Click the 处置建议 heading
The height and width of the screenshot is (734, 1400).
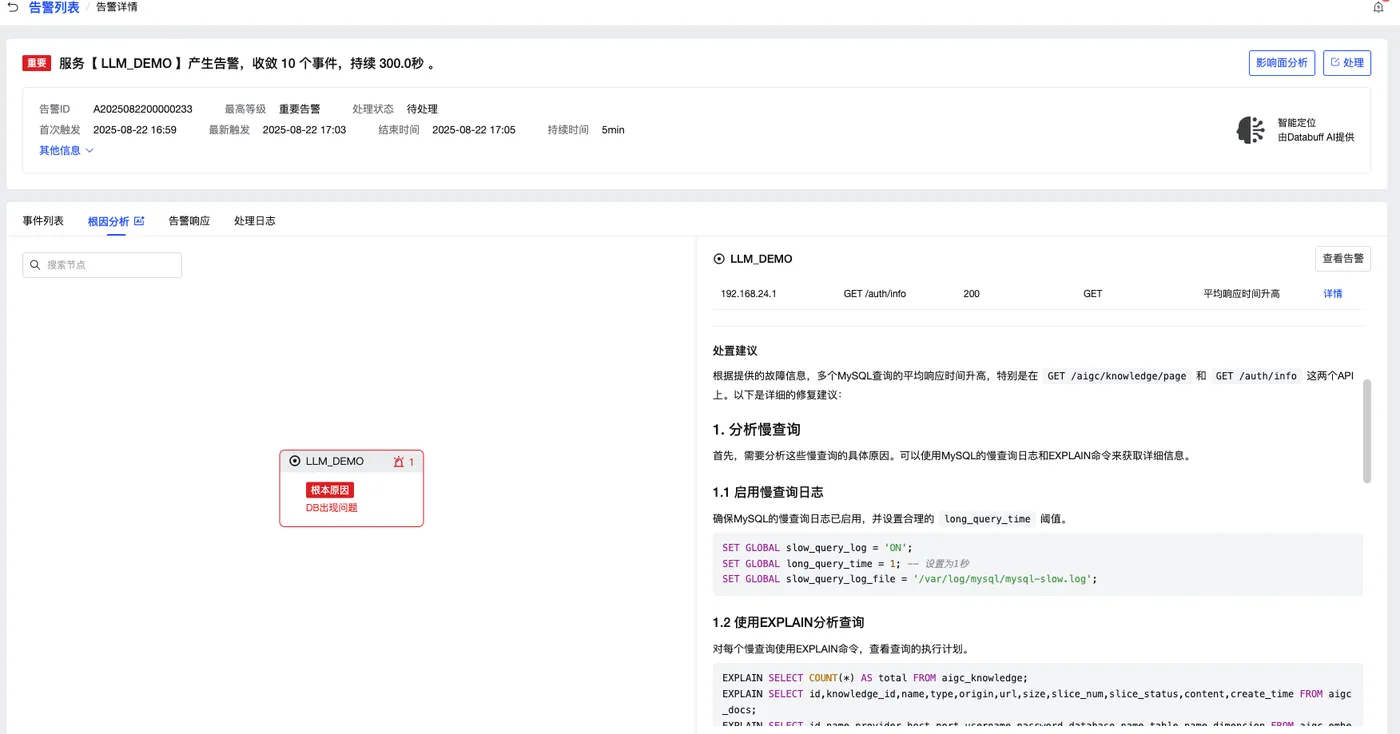[735, 351]
